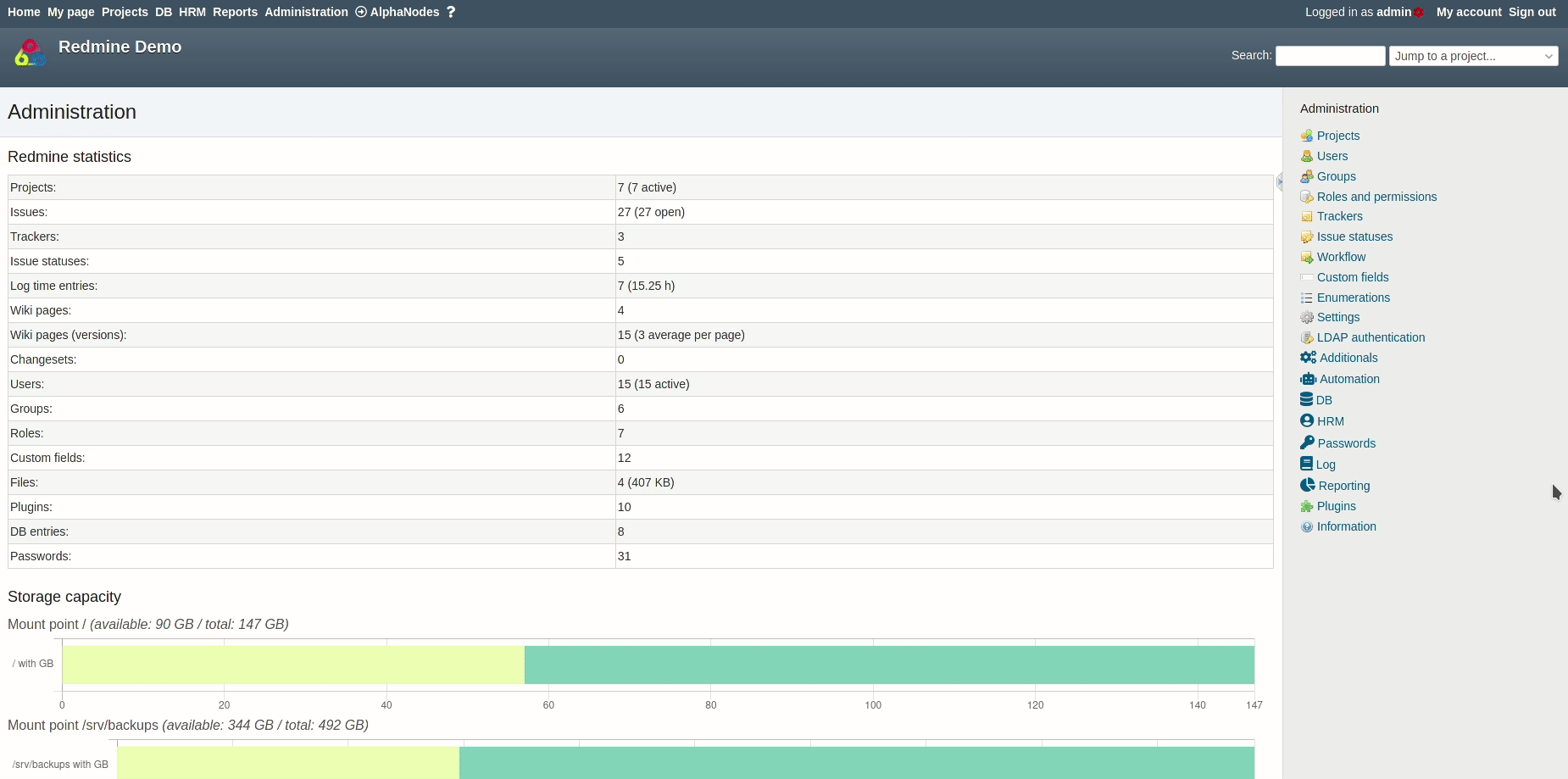This screenshot has height=779, width=1568.
Task: Open the Plugins administration link
Action: coord(1336,506)
